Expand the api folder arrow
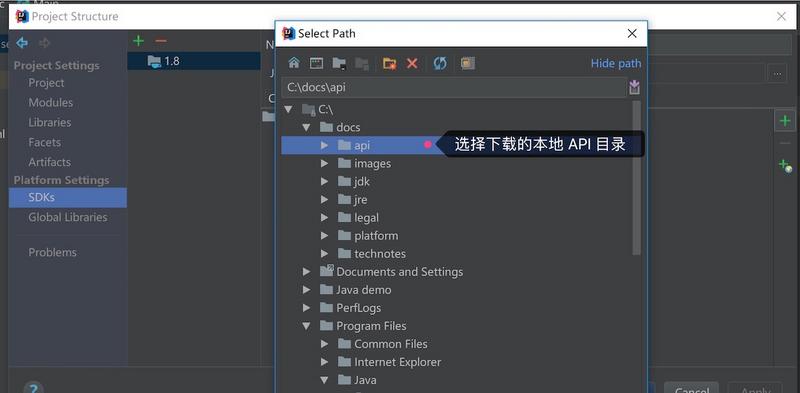The width and height of the screenshot is (800, 393). point(324,145)
